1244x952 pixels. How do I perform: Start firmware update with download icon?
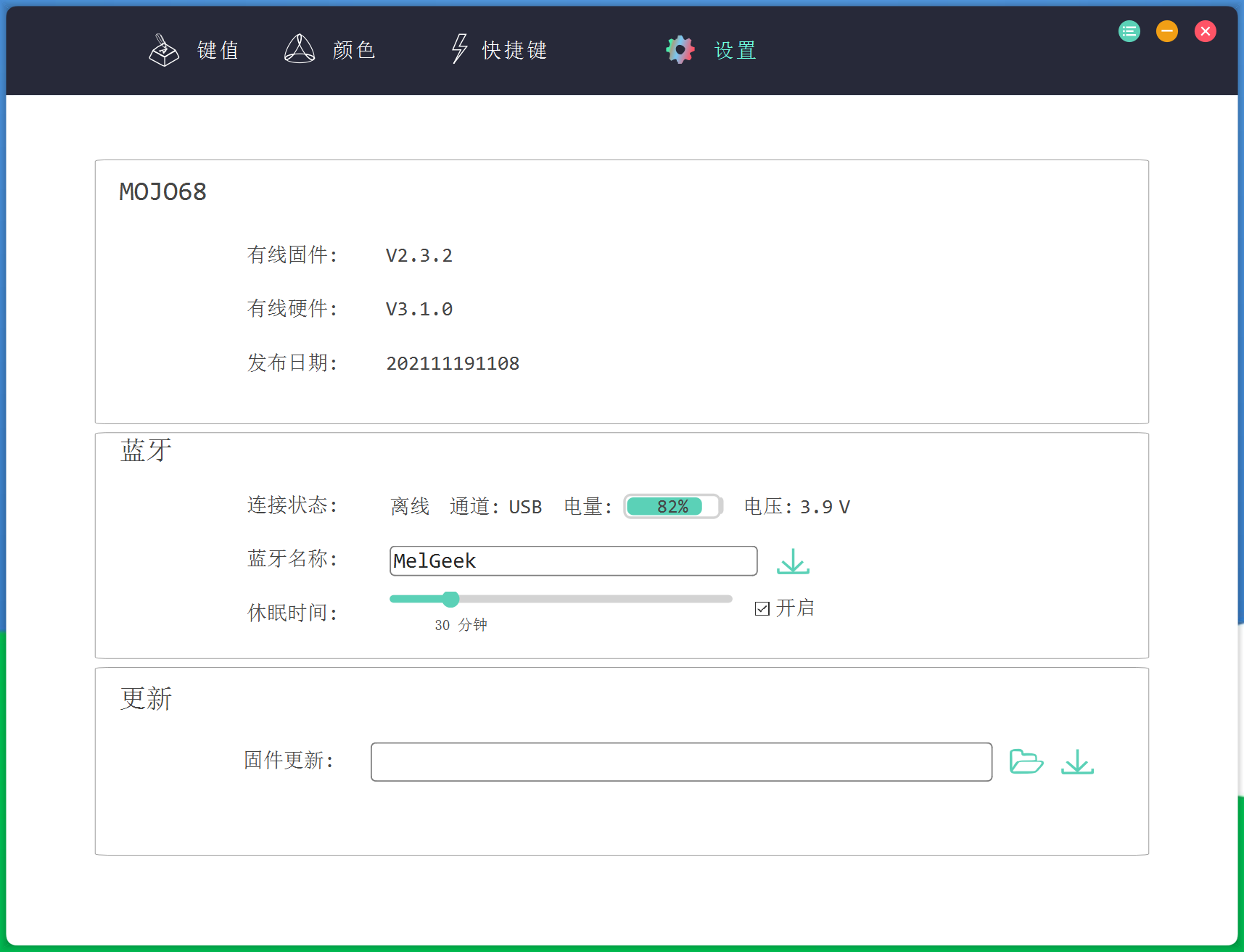pos(1077,761)
